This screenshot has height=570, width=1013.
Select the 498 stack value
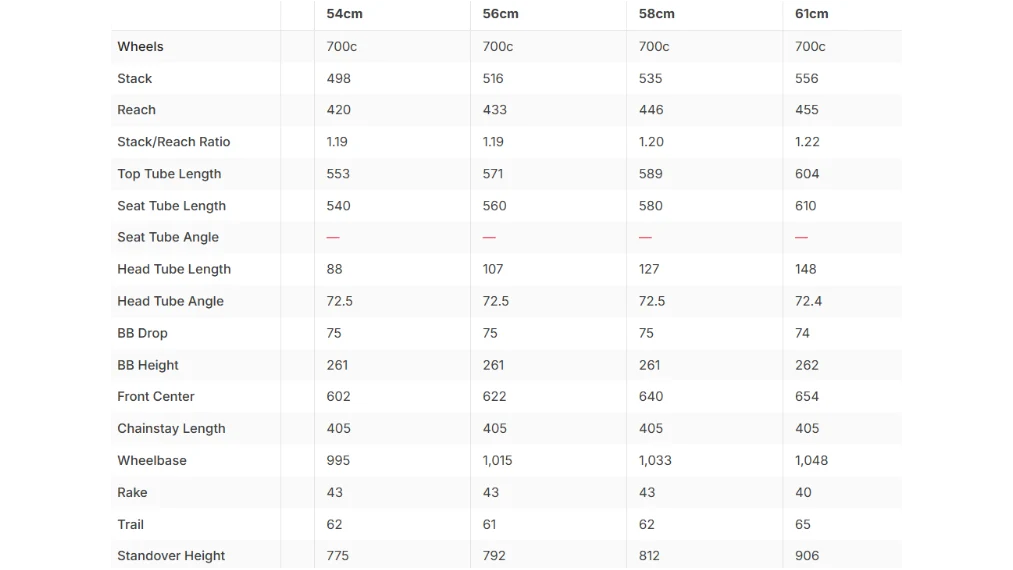[339, 78]
